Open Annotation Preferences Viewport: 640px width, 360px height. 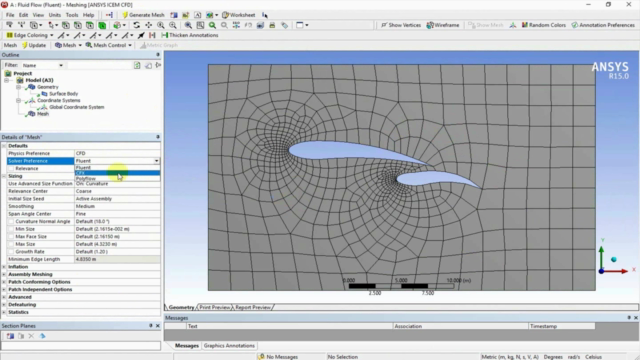click(x=603, y=25)
